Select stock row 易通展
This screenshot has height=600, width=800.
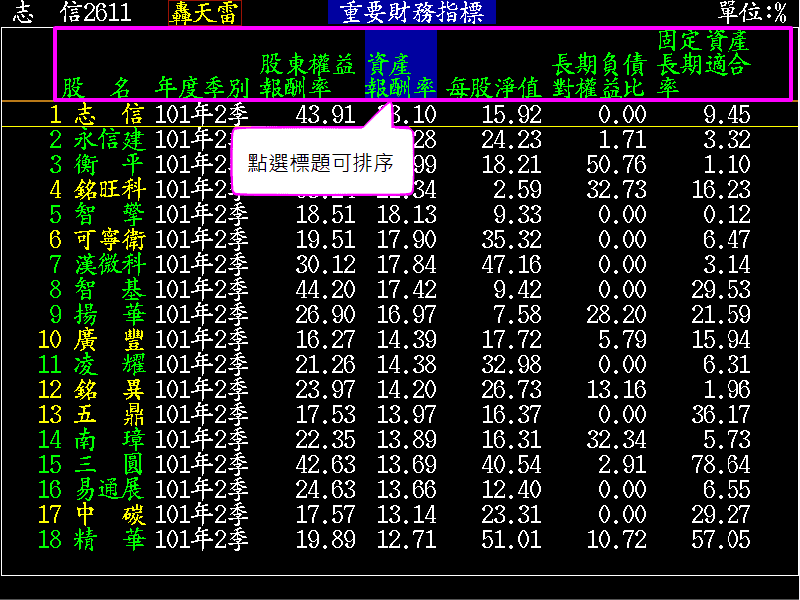[109, 489]
